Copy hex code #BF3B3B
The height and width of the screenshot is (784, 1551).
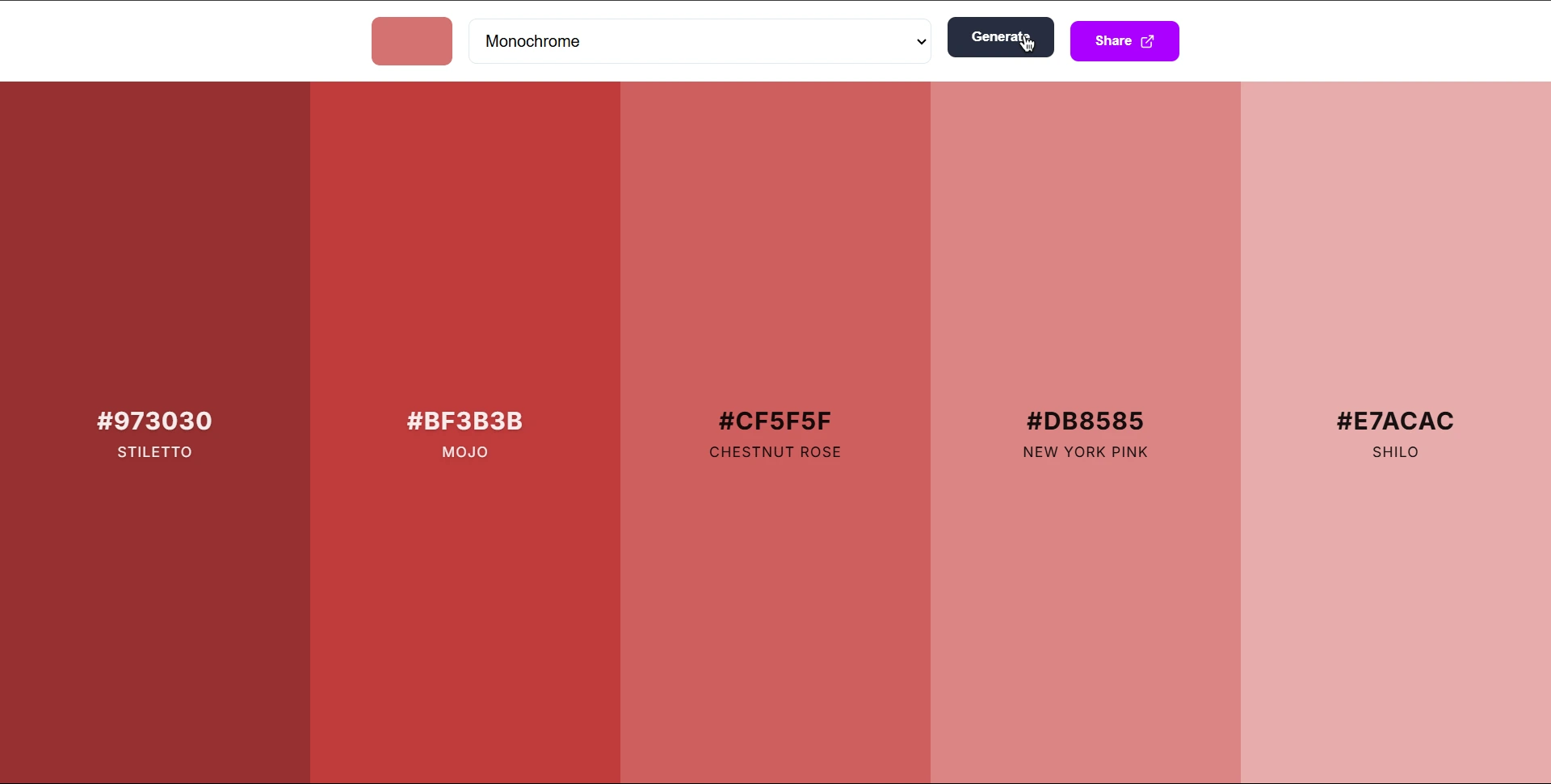(x=464, y=421)
